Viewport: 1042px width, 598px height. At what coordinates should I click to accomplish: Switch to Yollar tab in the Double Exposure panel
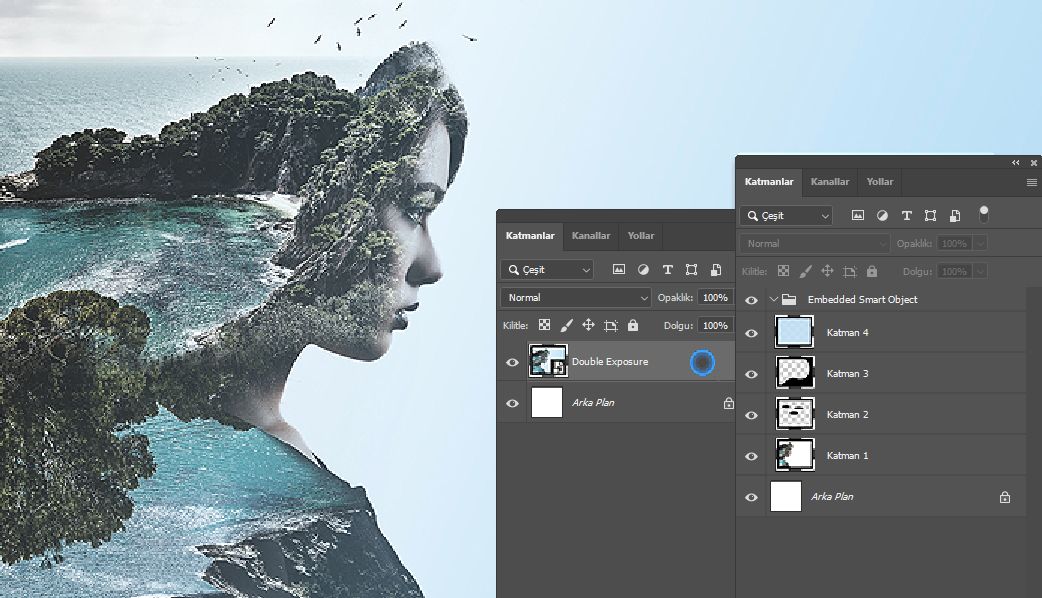(641, 236)
